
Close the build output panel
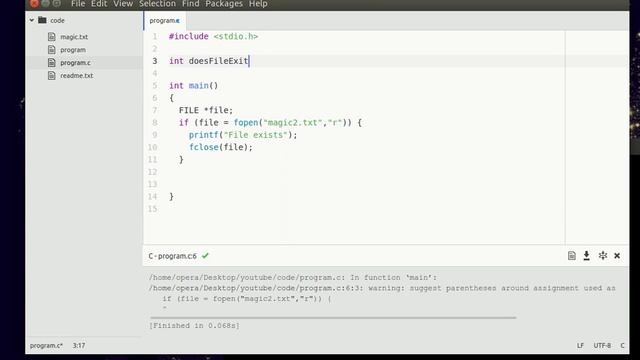(x=617, y=256)
